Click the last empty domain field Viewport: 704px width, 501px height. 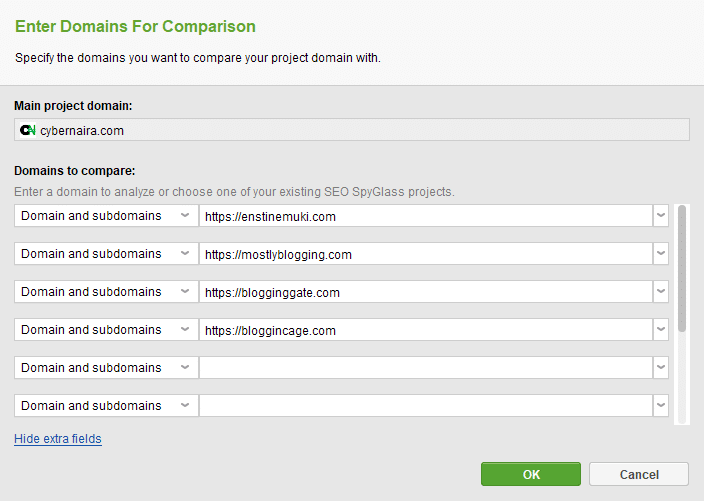425,406
